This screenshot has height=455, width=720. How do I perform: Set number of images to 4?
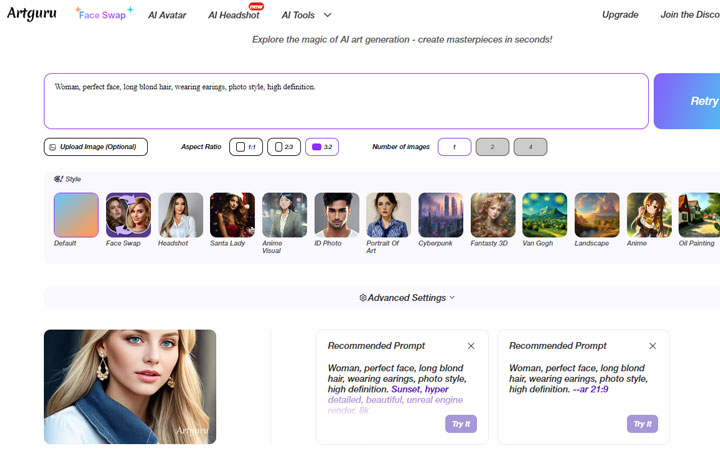click(530, 147)
